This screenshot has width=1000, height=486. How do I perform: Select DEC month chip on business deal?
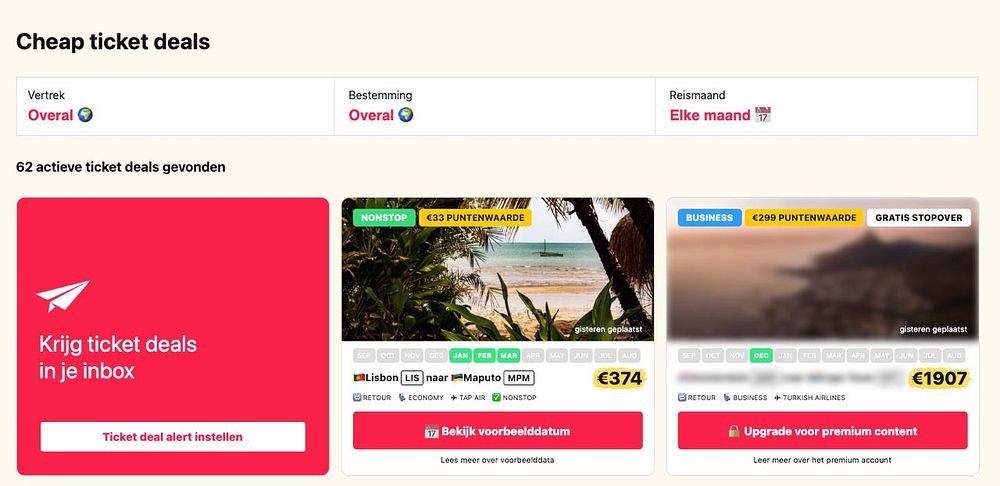click(761, 355)
